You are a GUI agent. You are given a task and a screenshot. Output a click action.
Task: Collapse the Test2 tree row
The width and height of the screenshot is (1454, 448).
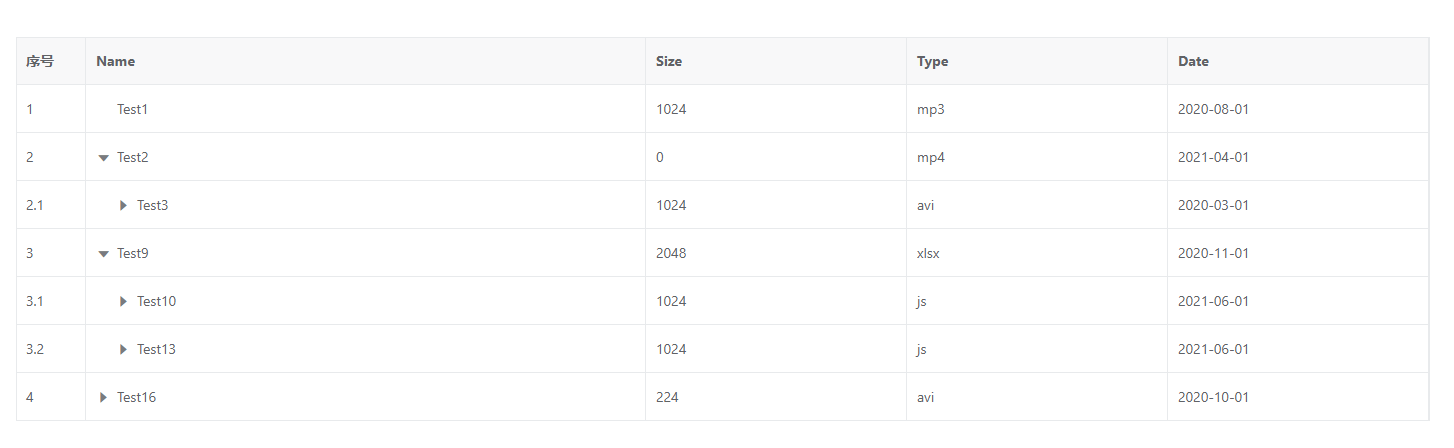tap(103, 158)
